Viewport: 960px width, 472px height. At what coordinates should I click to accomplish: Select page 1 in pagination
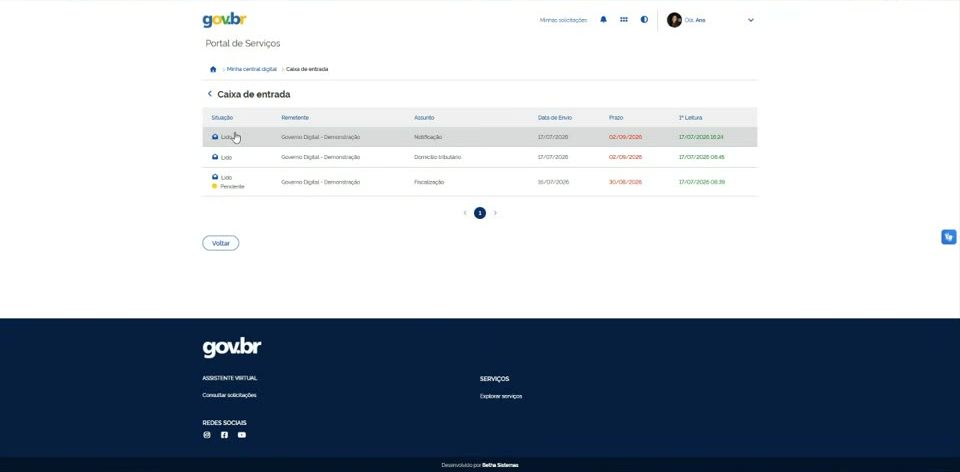480,213
